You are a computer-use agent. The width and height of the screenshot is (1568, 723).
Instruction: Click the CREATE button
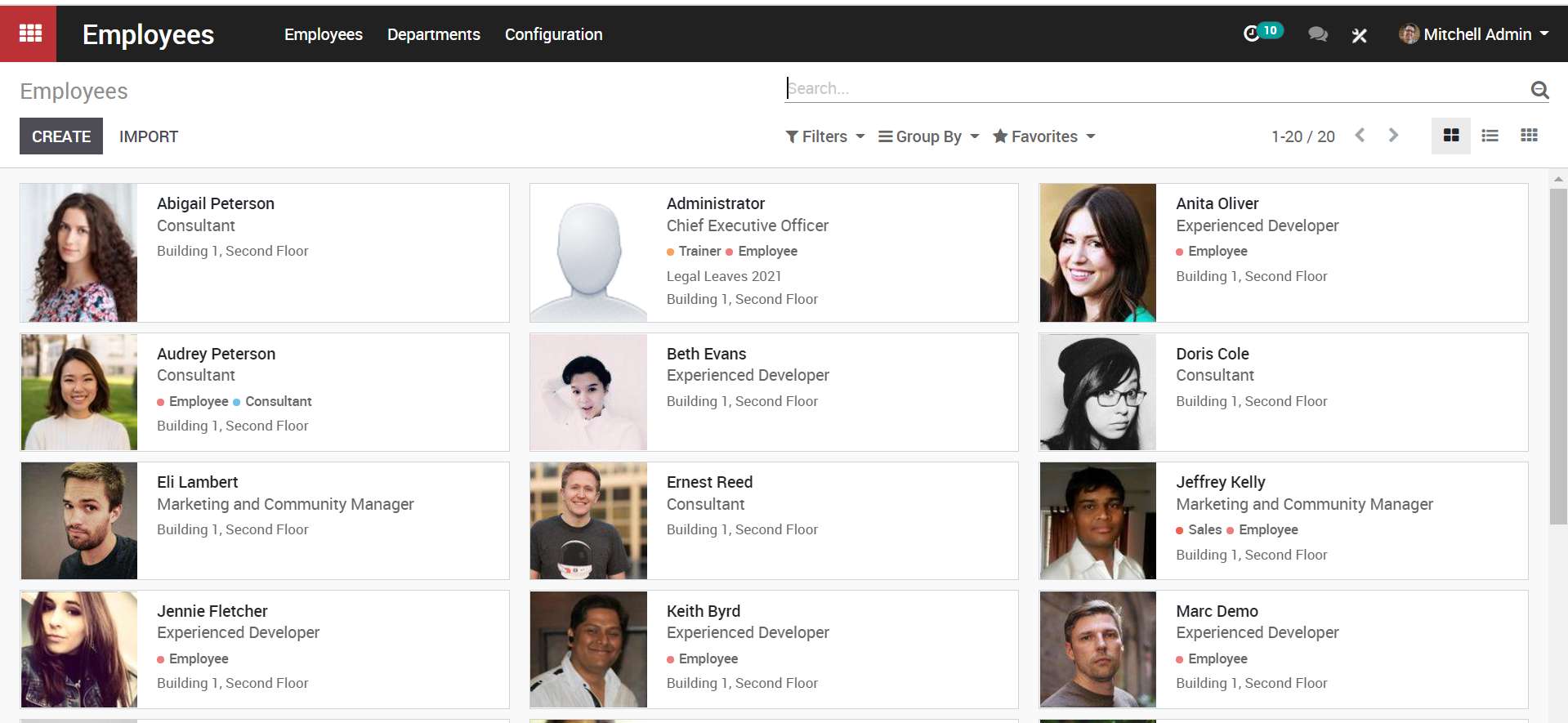tap(61, 136)
